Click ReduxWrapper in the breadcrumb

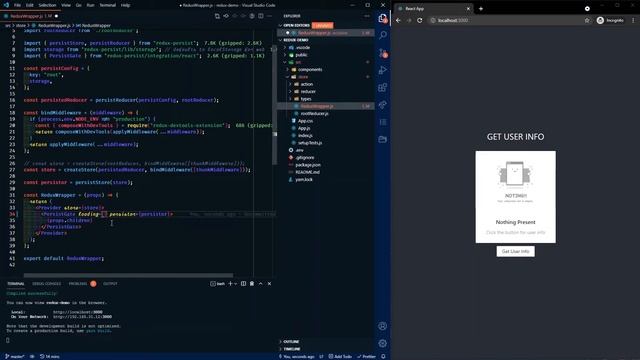coord(96,25)
